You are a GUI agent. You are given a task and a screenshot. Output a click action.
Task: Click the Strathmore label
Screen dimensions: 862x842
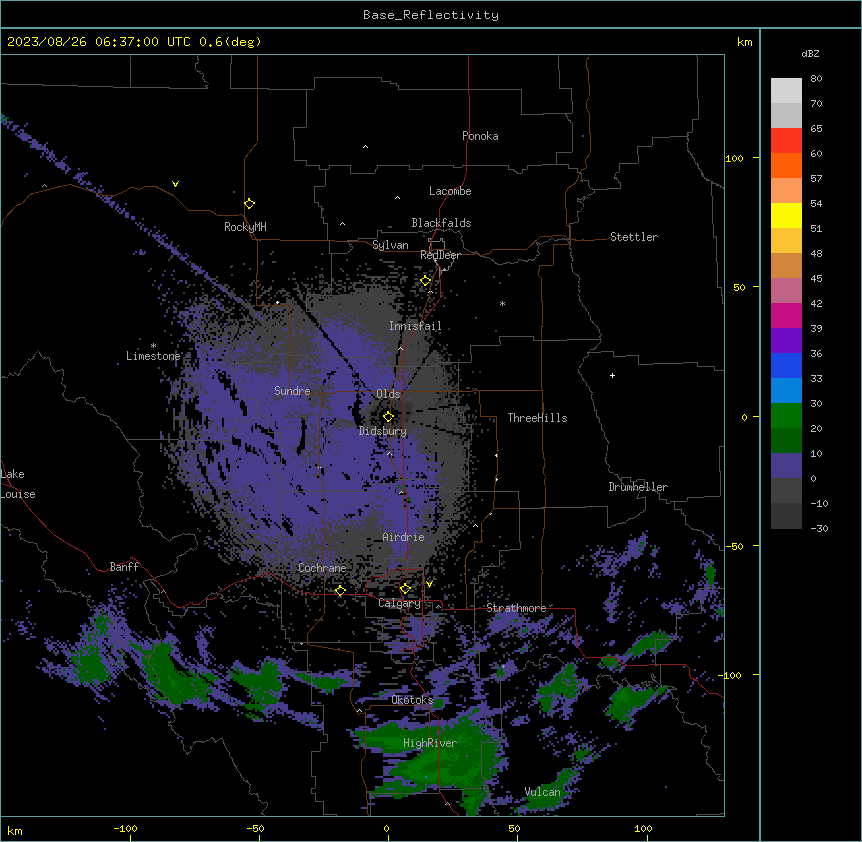(x=516, y=608)
